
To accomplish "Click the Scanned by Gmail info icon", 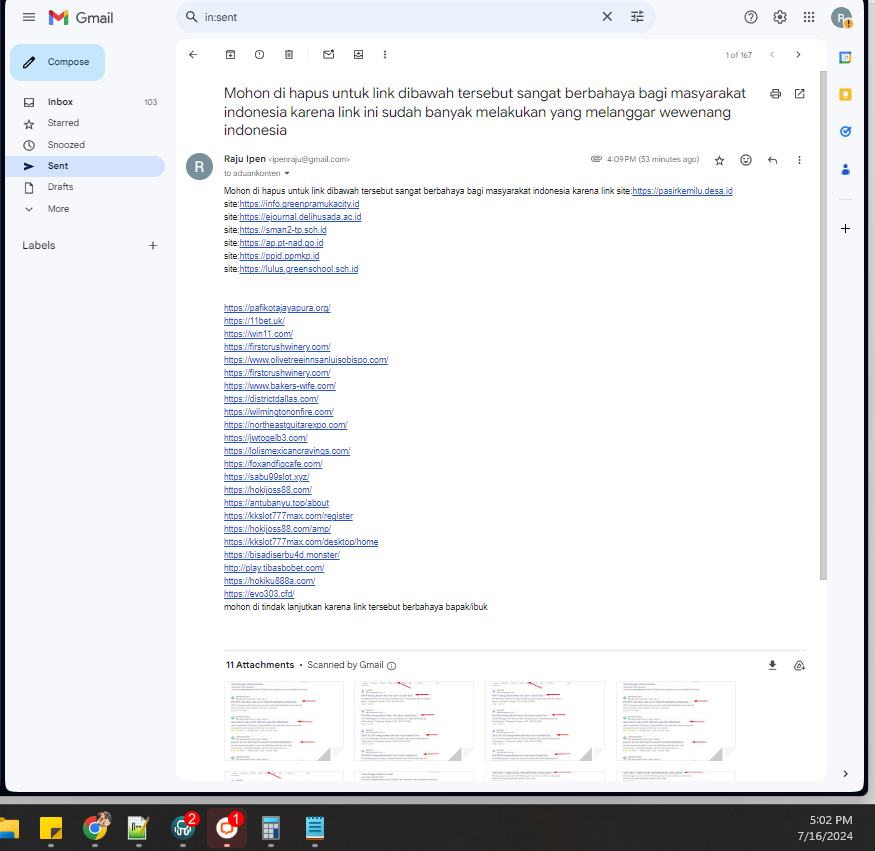I will pos(391,666).
